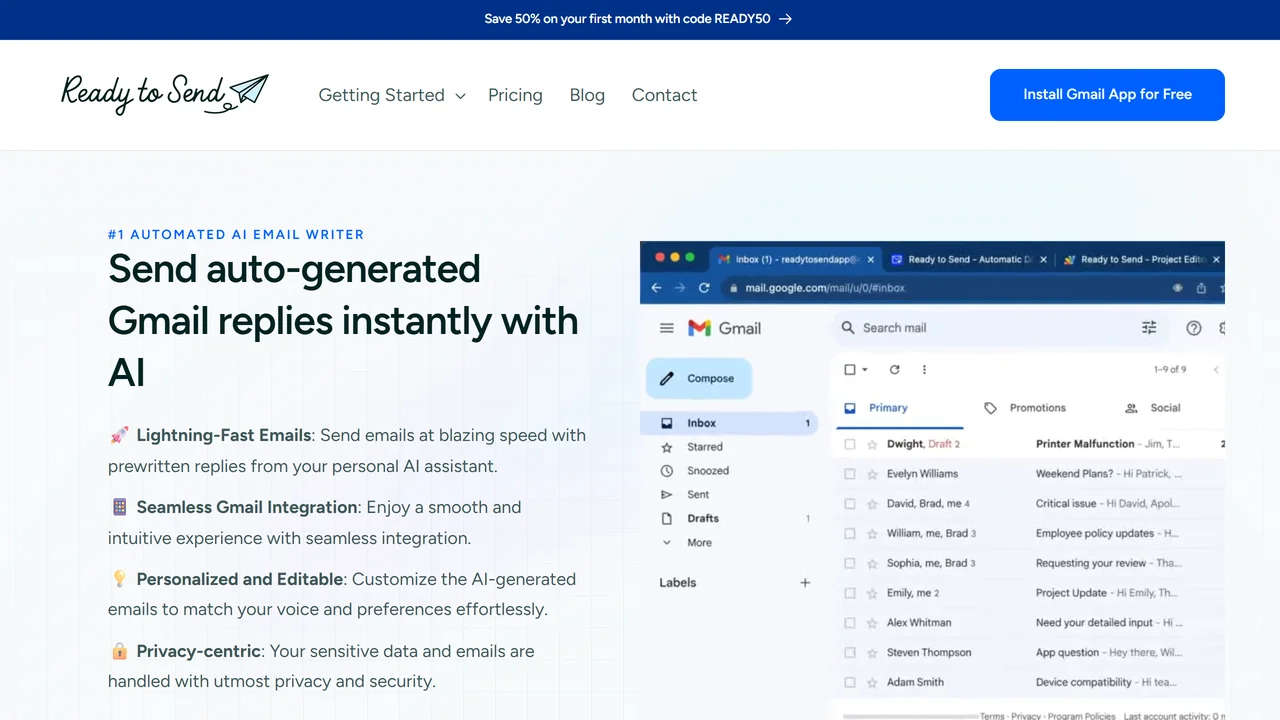1280x720 pixels.
Task: Expand More in the Gmail sidebar
Action: [x=689, y=543]
